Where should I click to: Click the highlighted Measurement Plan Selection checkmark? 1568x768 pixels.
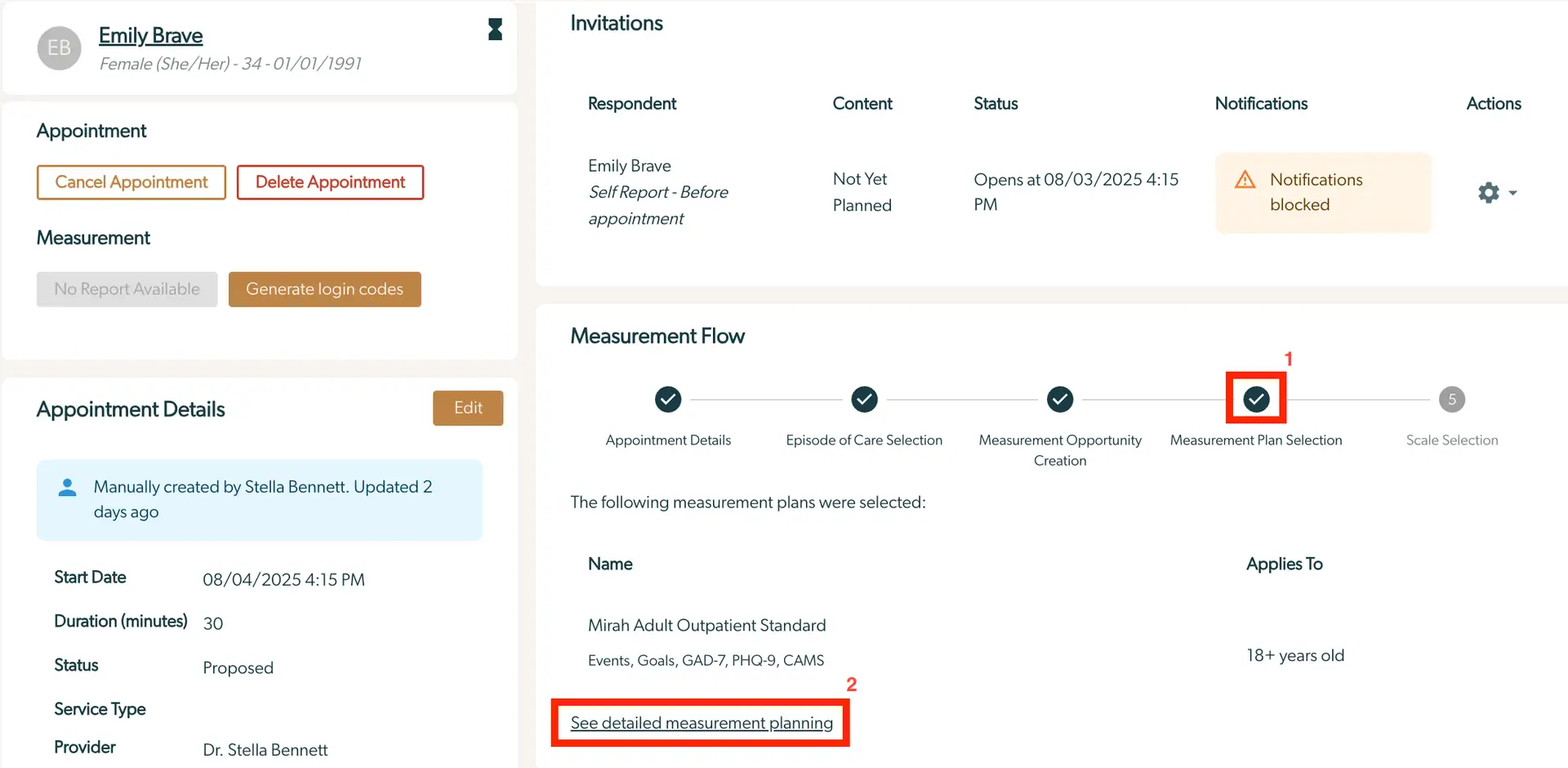click(x=1256, y=400)
